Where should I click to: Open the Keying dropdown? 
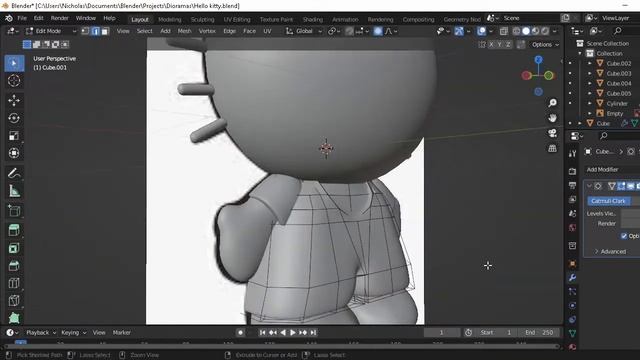tap(73, 333)
